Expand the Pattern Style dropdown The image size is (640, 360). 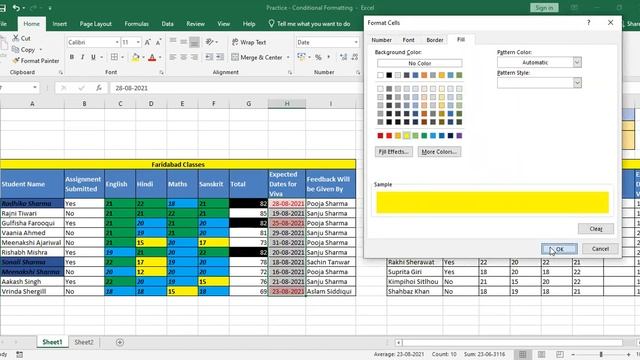pyautogui.click(x=577, y=83)
